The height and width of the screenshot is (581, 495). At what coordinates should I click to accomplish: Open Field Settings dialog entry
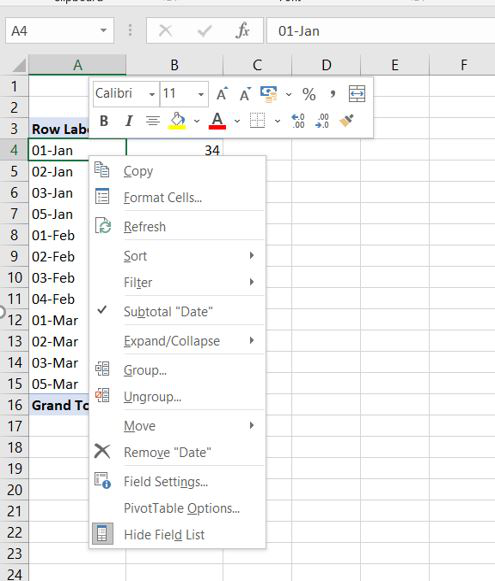[177, 481]
